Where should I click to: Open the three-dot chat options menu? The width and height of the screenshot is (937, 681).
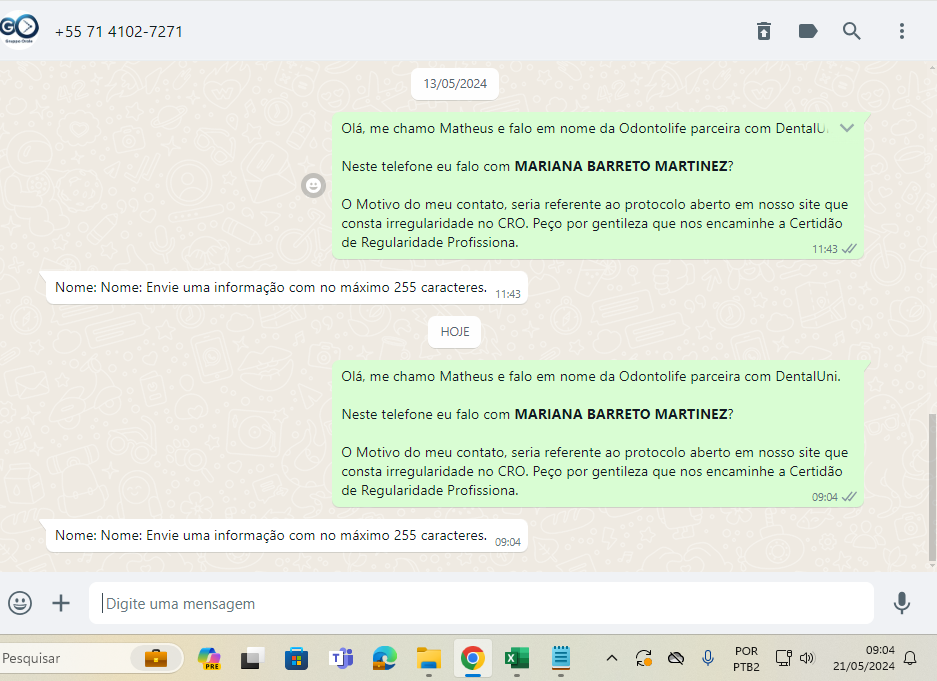pos(901,31)
